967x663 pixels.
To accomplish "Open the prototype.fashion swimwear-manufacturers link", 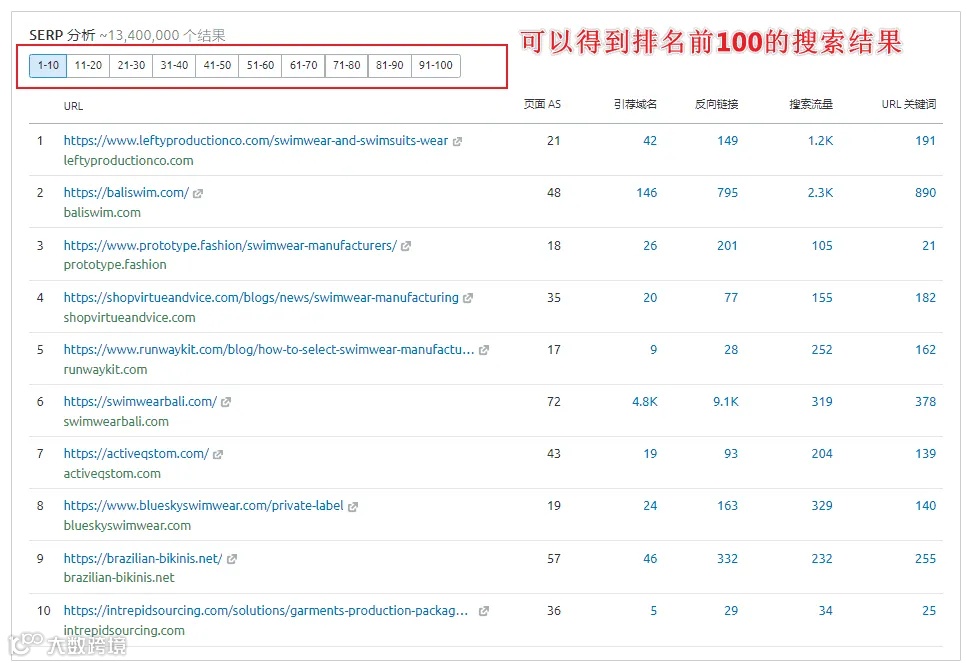I will [x=230, y=245].
